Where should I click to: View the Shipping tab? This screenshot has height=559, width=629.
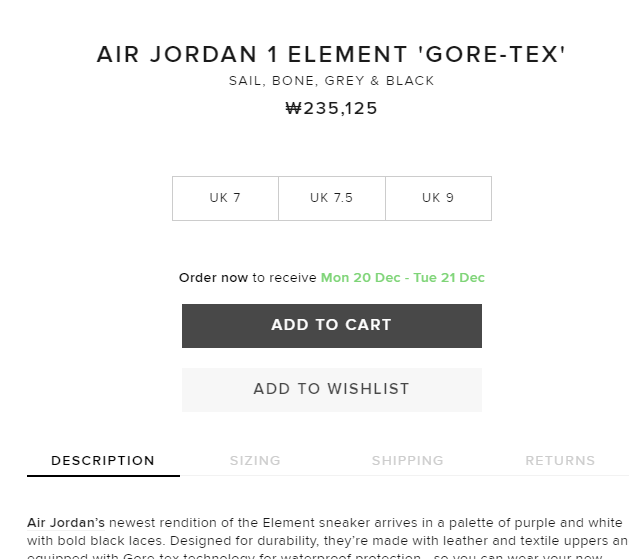click(x=407, y=461)
